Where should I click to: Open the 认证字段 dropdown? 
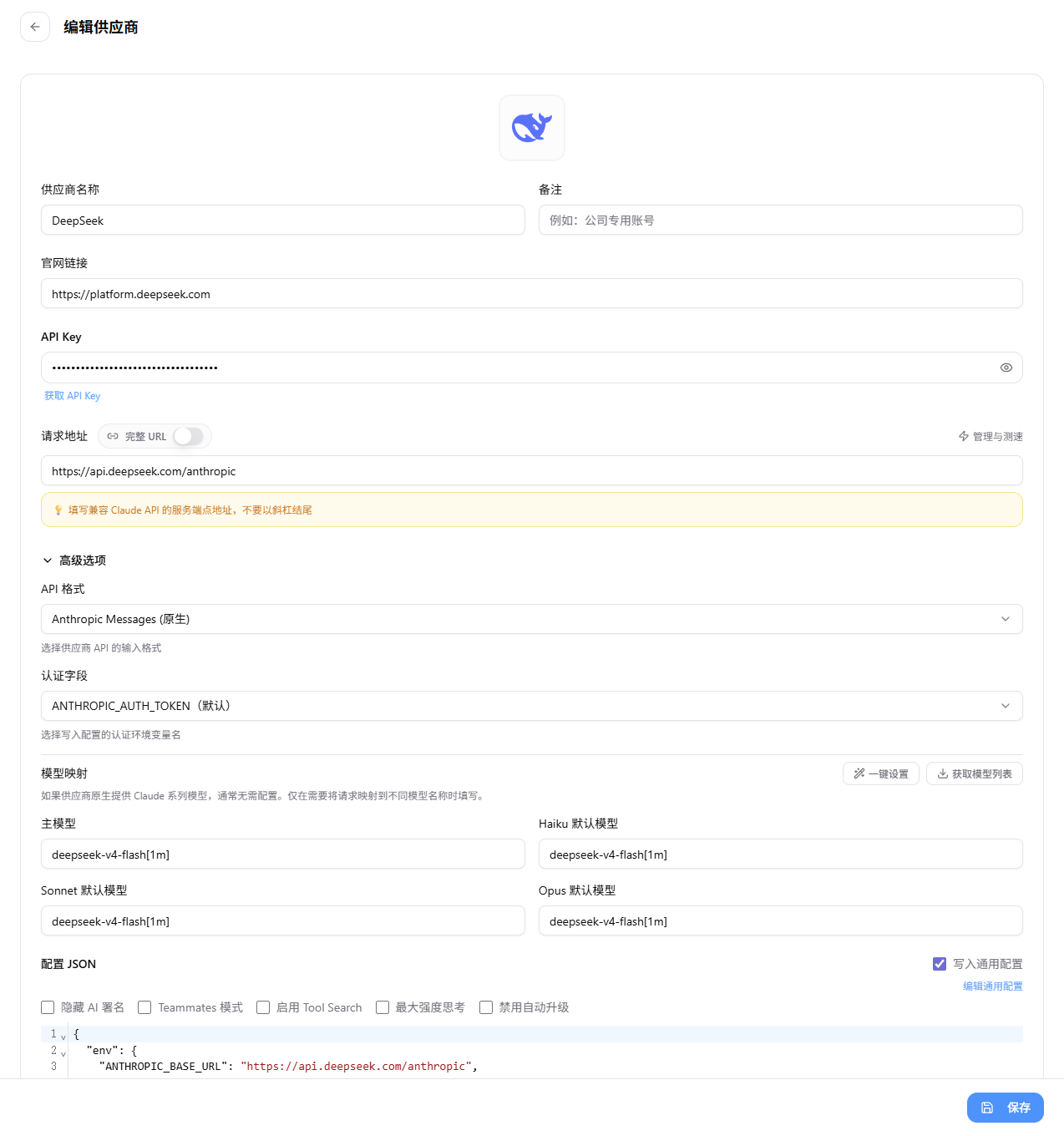532,706
